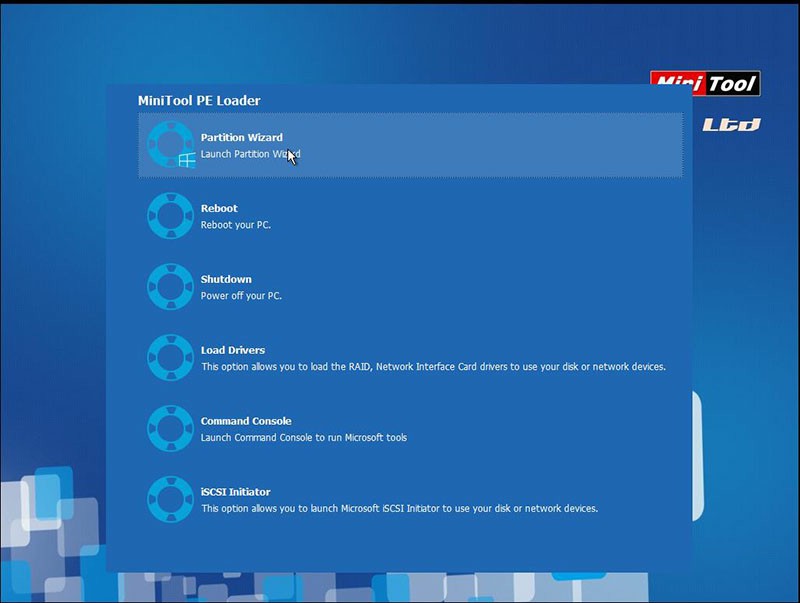Choose Reboot from the PE Loader menu
800x603 pixels.
coord(218,208)
